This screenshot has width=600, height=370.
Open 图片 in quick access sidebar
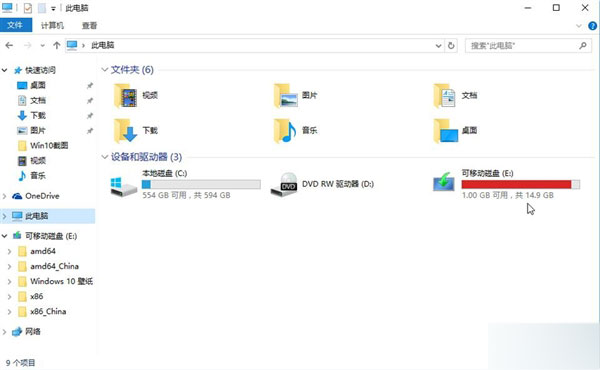[x=38, y=130]
